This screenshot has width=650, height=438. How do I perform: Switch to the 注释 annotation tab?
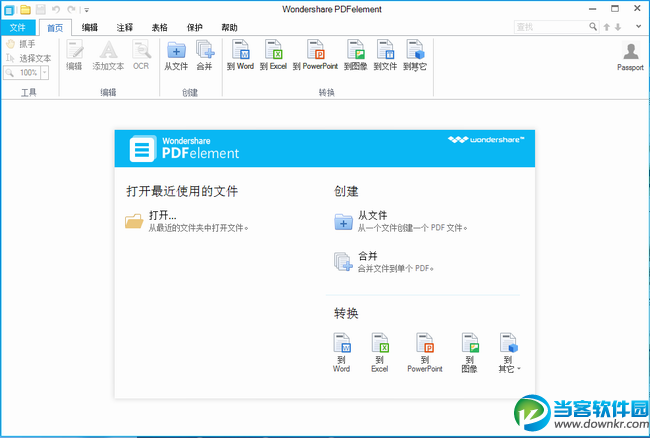pos(125,28)
